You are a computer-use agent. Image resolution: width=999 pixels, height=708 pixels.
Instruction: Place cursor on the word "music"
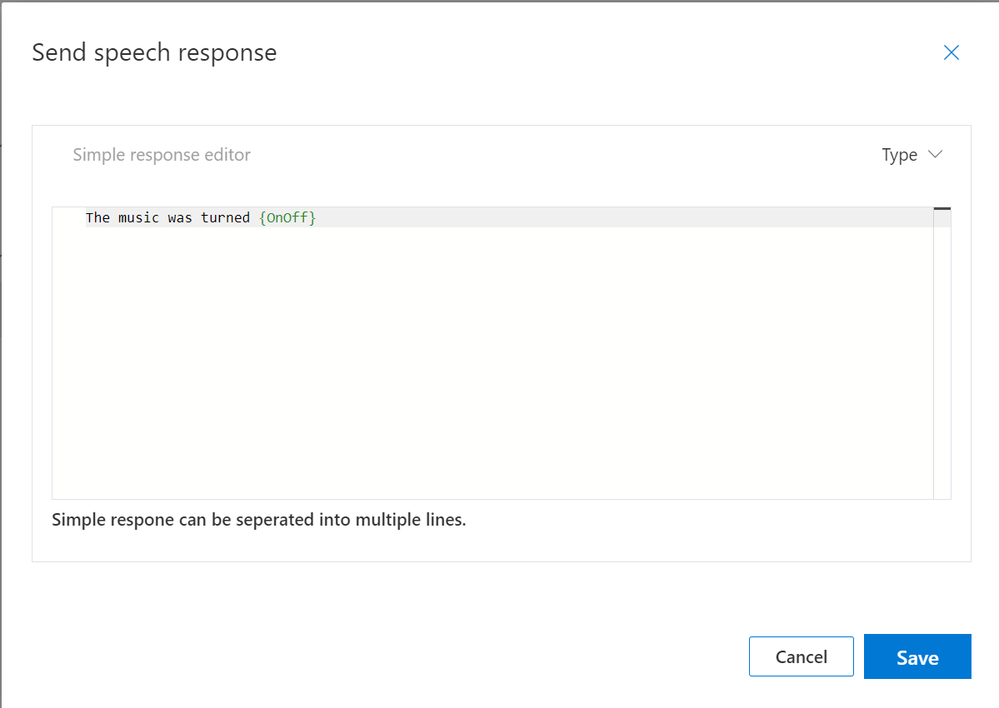tap(139, 217)
